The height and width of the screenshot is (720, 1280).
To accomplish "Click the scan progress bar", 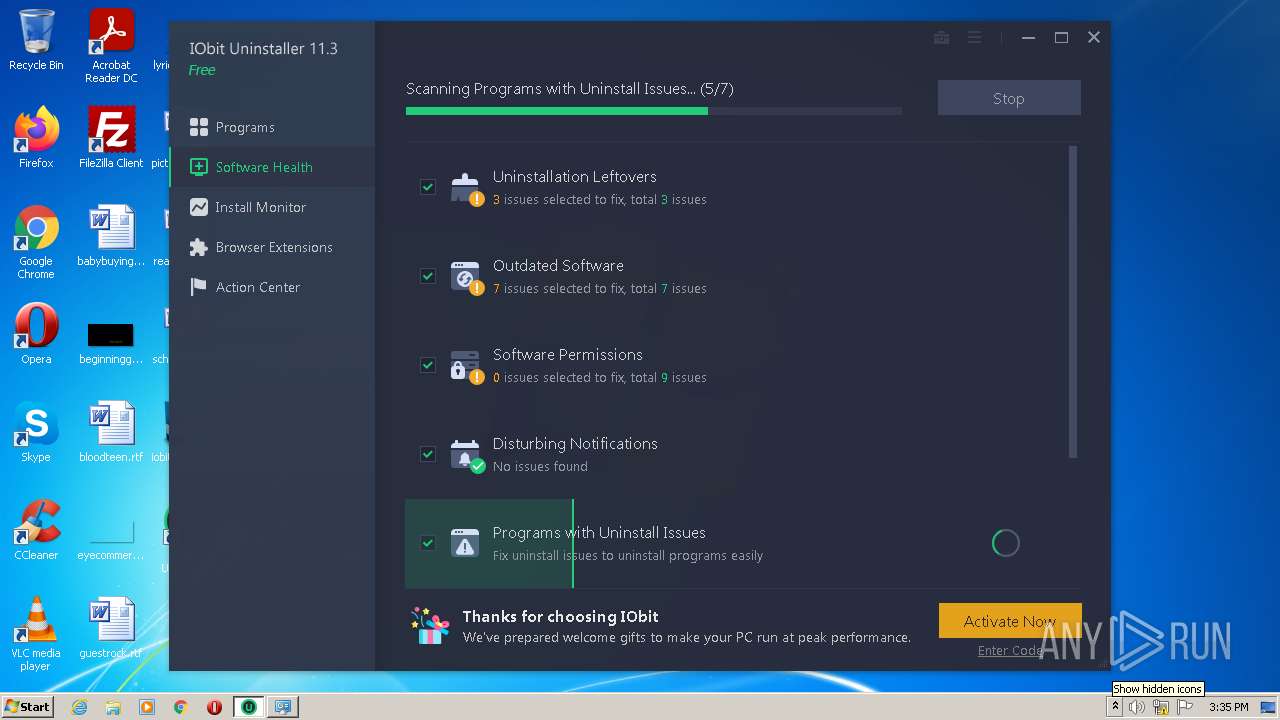I will coord(654,111).
